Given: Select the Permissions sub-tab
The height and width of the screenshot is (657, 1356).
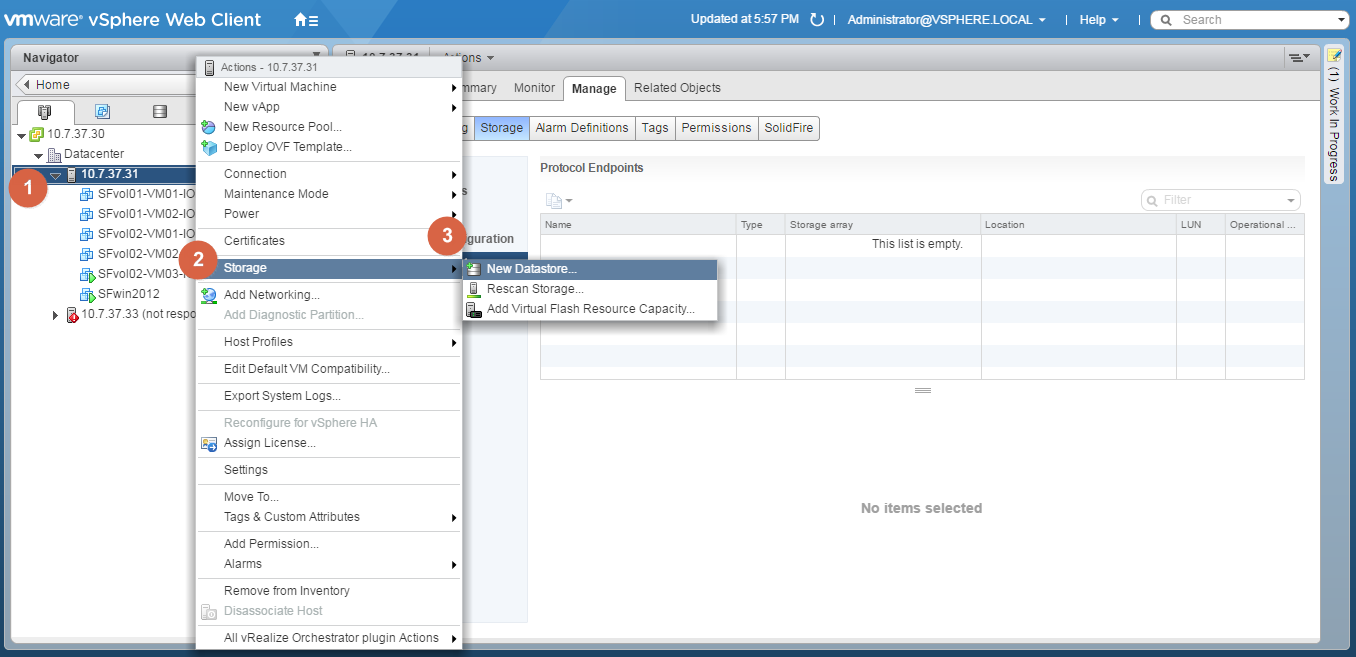Looking at the screenshot, I should click(716, 128).
